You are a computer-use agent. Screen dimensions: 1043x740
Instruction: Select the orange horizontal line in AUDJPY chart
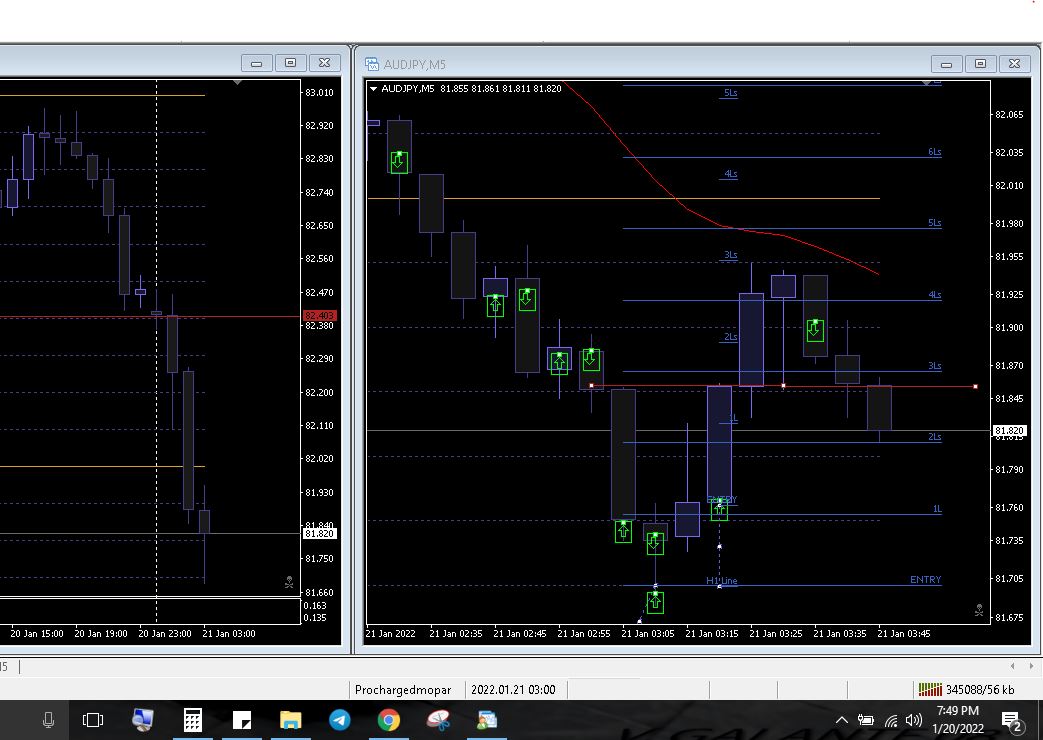[624, 198]
